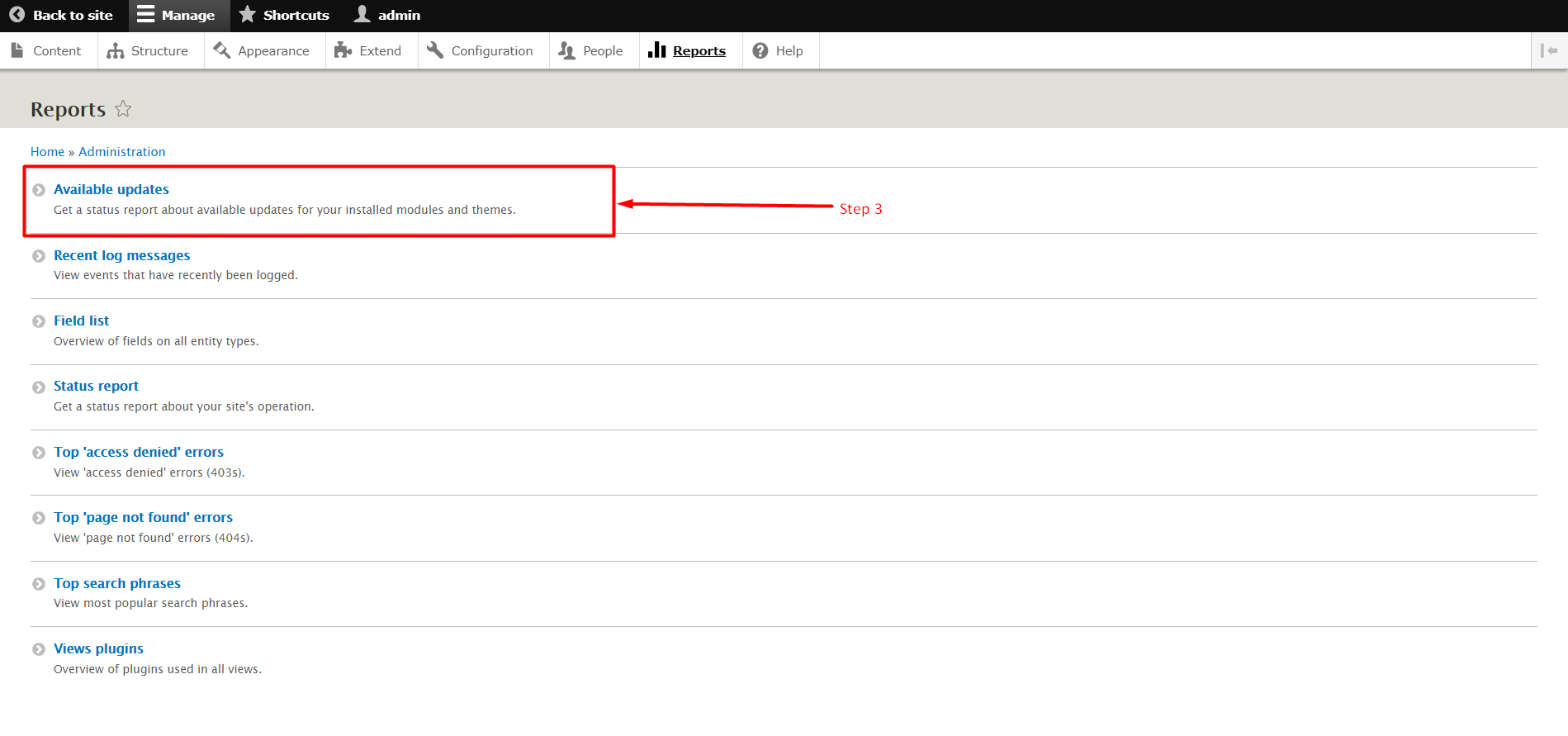Click arrow bullet beside Top 'access denied' errors
This screenshot has width=1568, height=736.
(x=39, y=453)
